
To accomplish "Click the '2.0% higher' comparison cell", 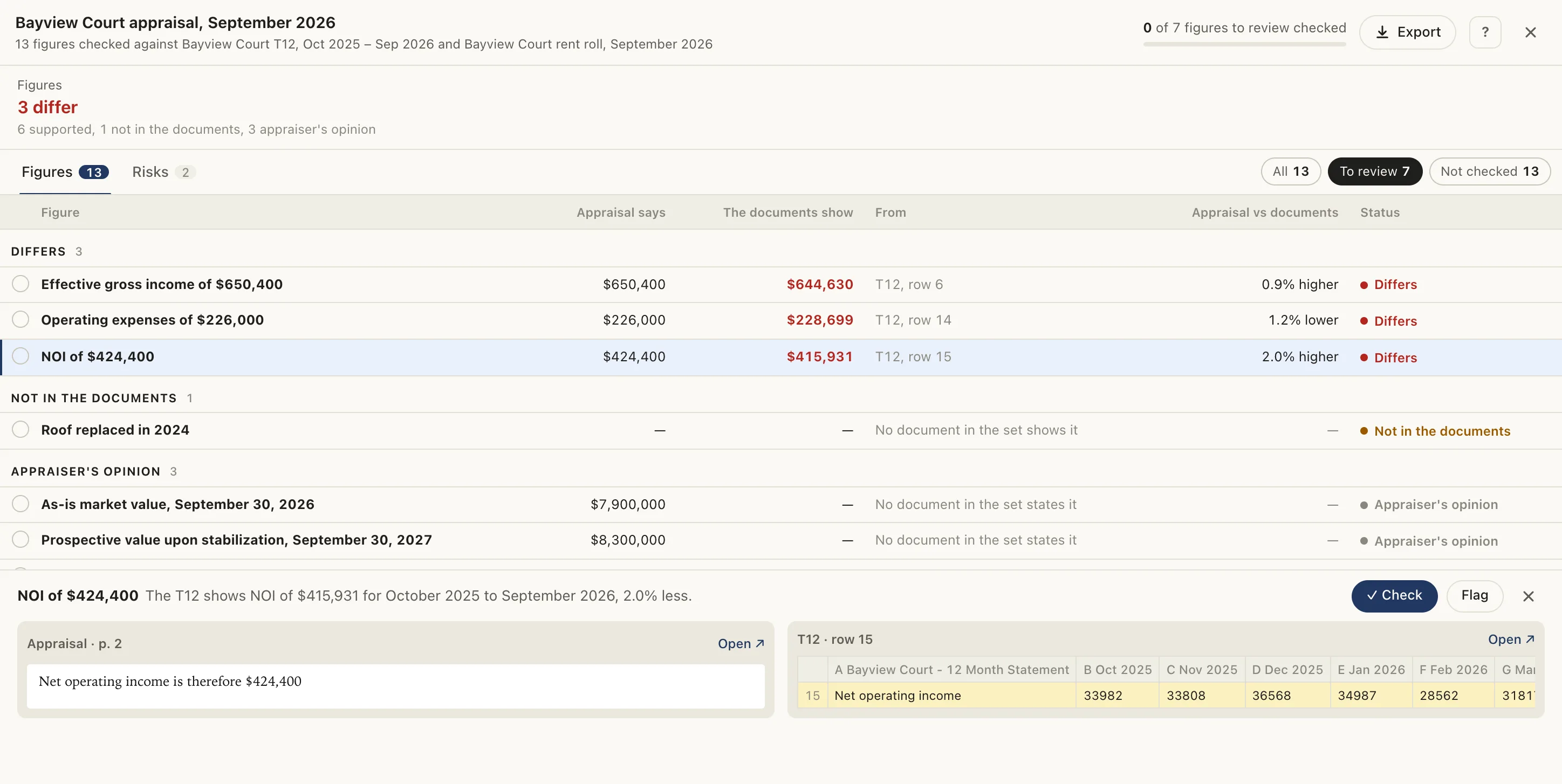I will (1300, 356).
